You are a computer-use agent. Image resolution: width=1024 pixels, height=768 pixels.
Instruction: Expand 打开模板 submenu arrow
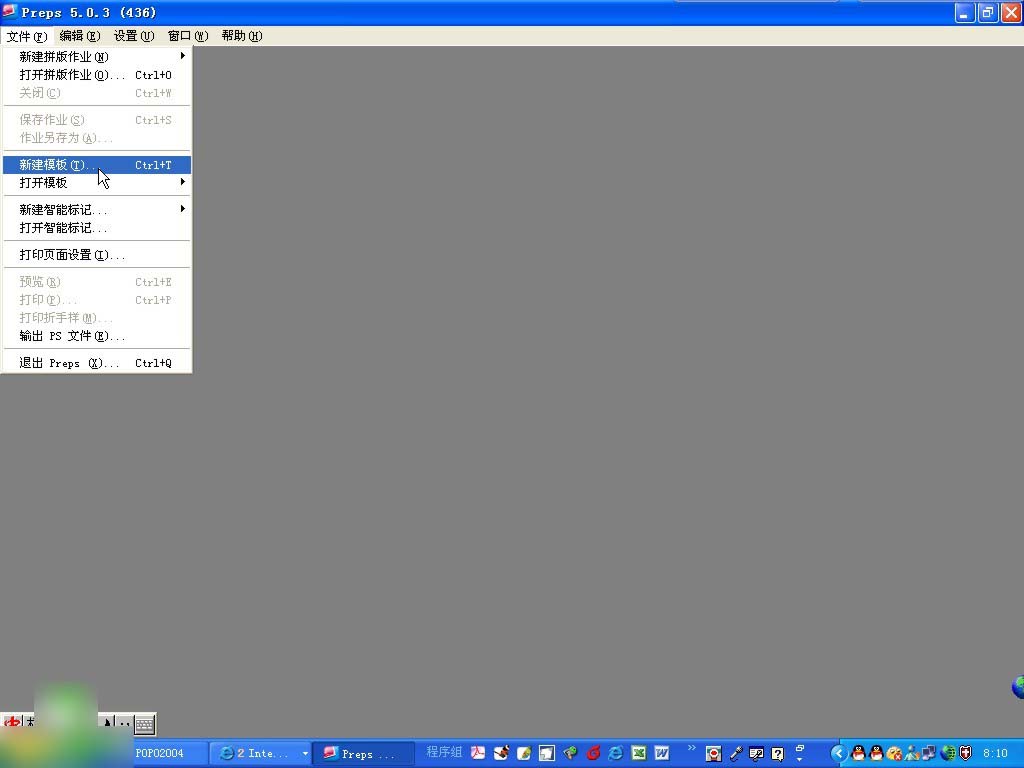183,182
